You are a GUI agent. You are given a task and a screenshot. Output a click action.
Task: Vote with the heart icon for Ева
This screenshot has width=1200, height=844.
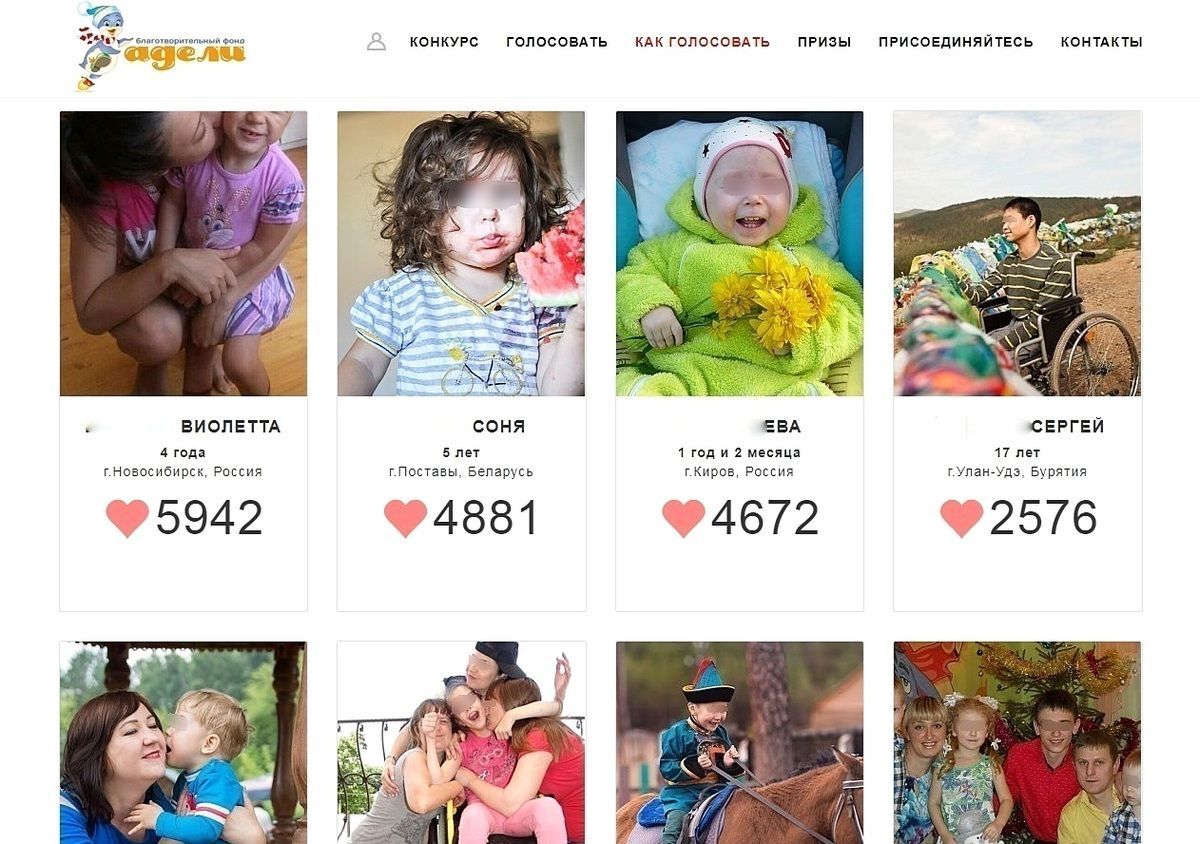683,518
